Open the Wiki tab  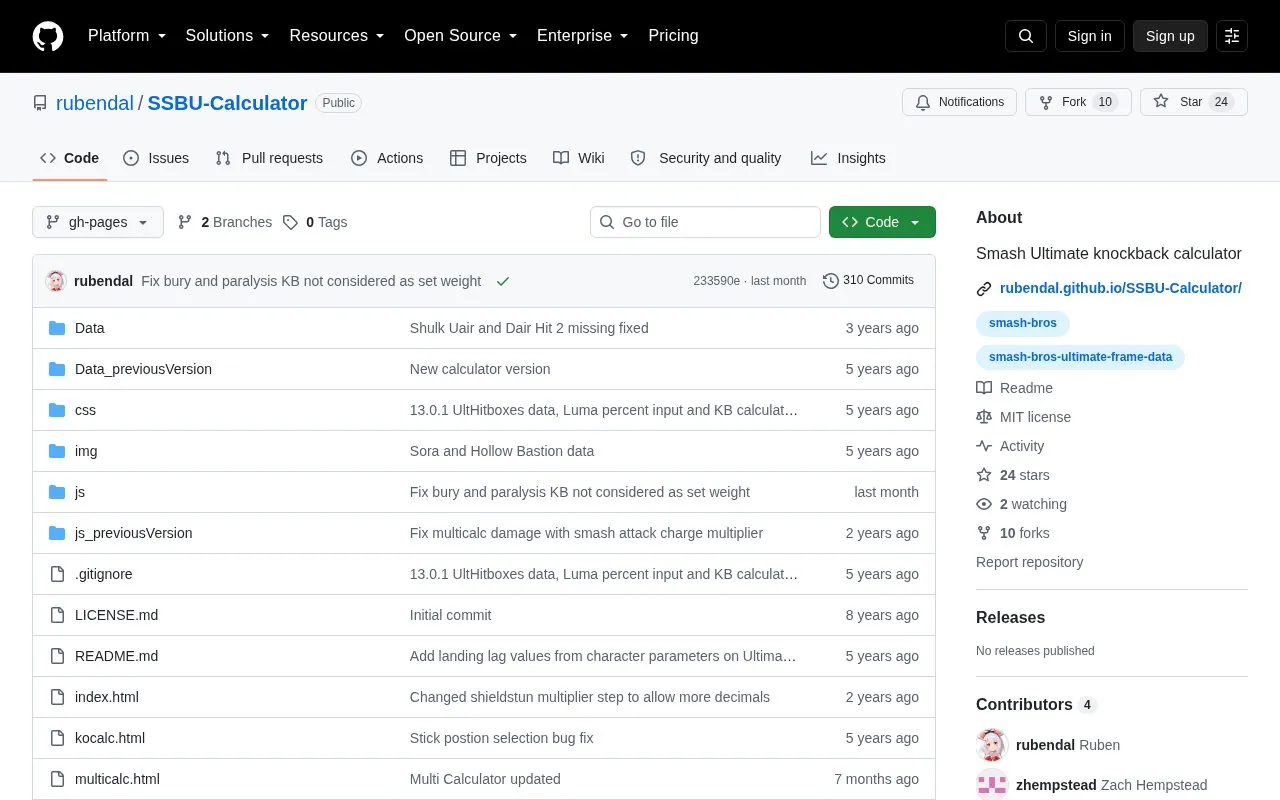(579, 158)
